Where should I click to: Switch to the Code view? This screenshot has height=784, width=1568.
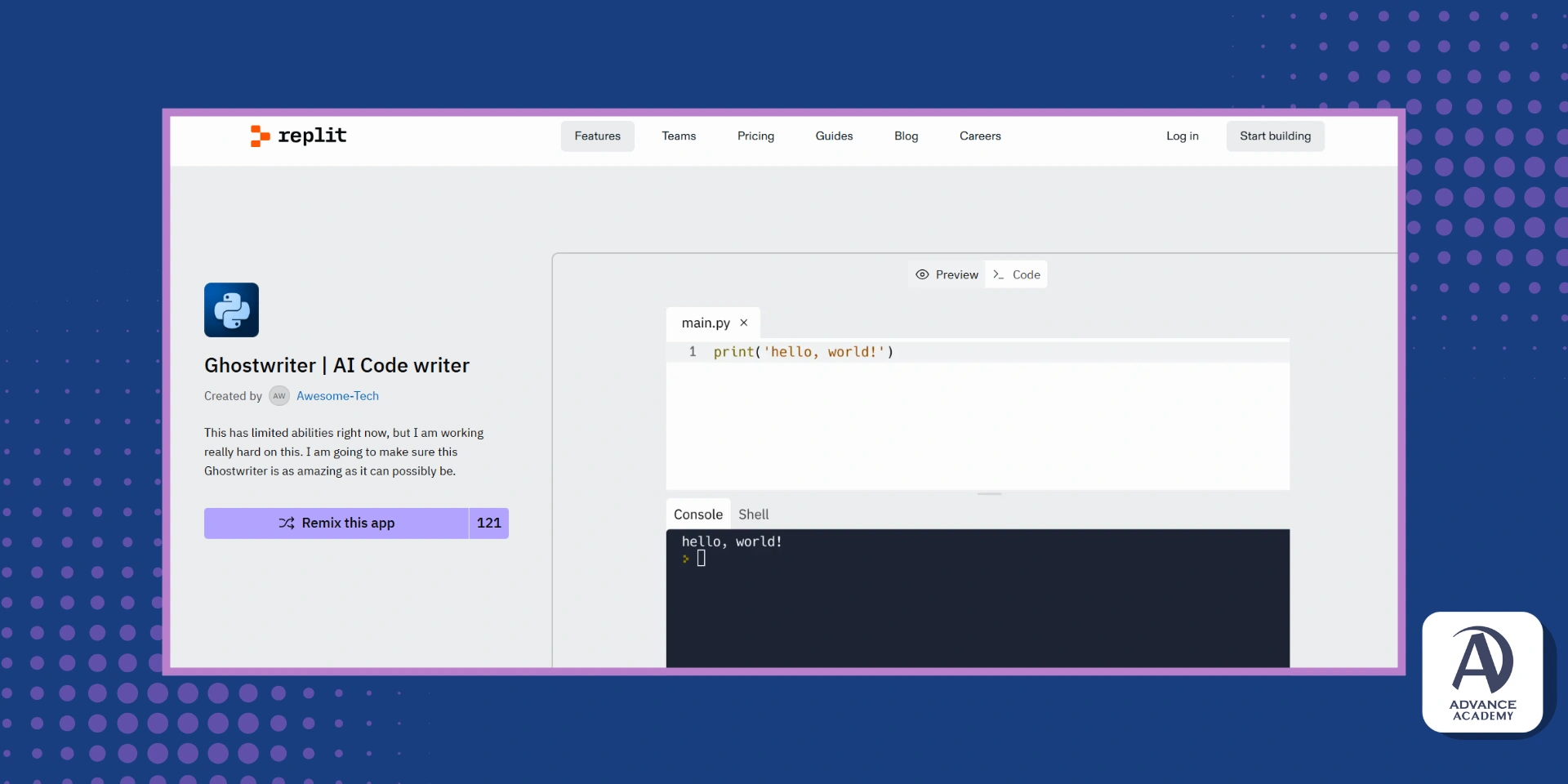[1017, 274]
